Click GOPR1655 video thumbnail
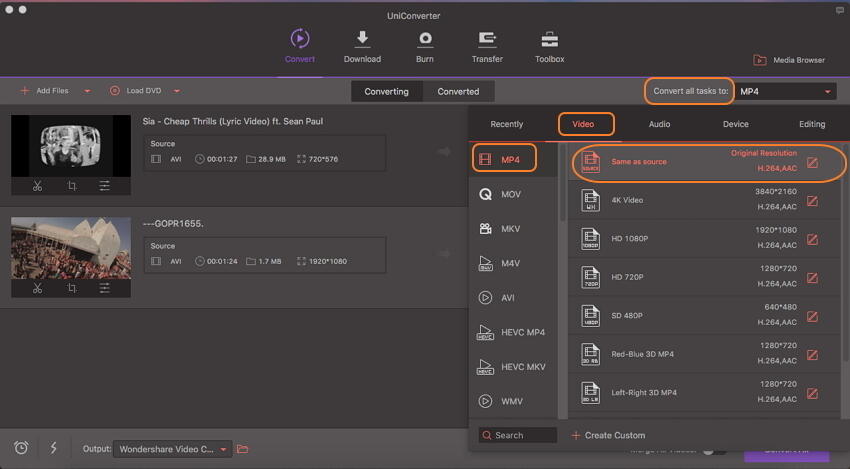The width and height of the screenshot is (850, 469). click(71, 248)
